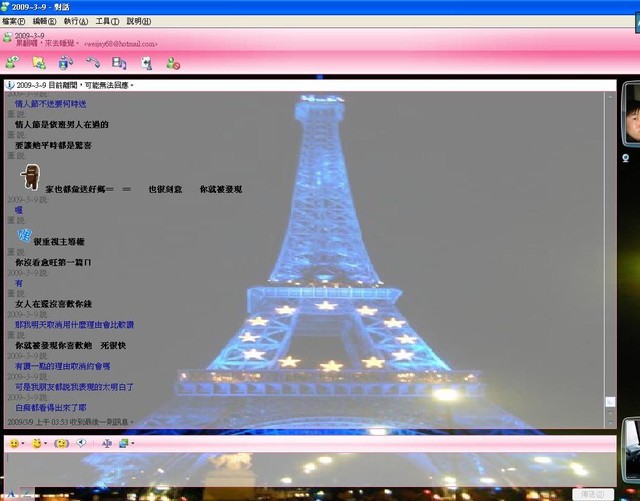Open the 說明(H) menu
This screenshot has width=640, height=501.
pos(139,21)
